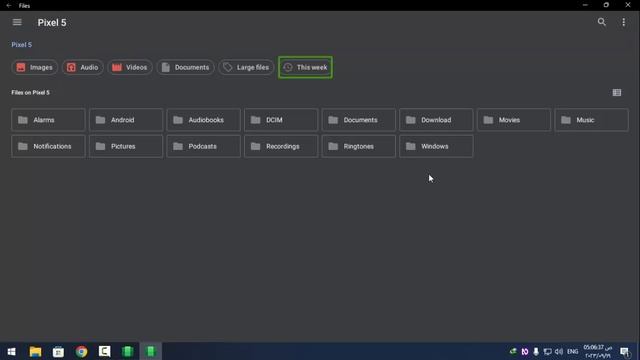The image size is (640, 360).
Task: Open the Podcasts folder
Action: click(x=203, y=146)
